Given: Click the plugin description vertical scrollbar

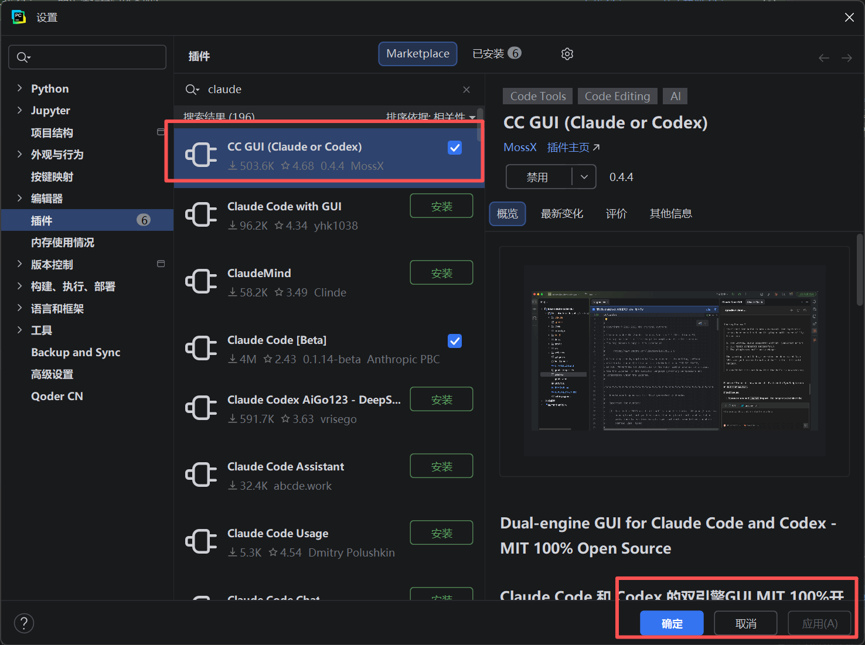Looking at the screenshot, I should click(859, 270).
